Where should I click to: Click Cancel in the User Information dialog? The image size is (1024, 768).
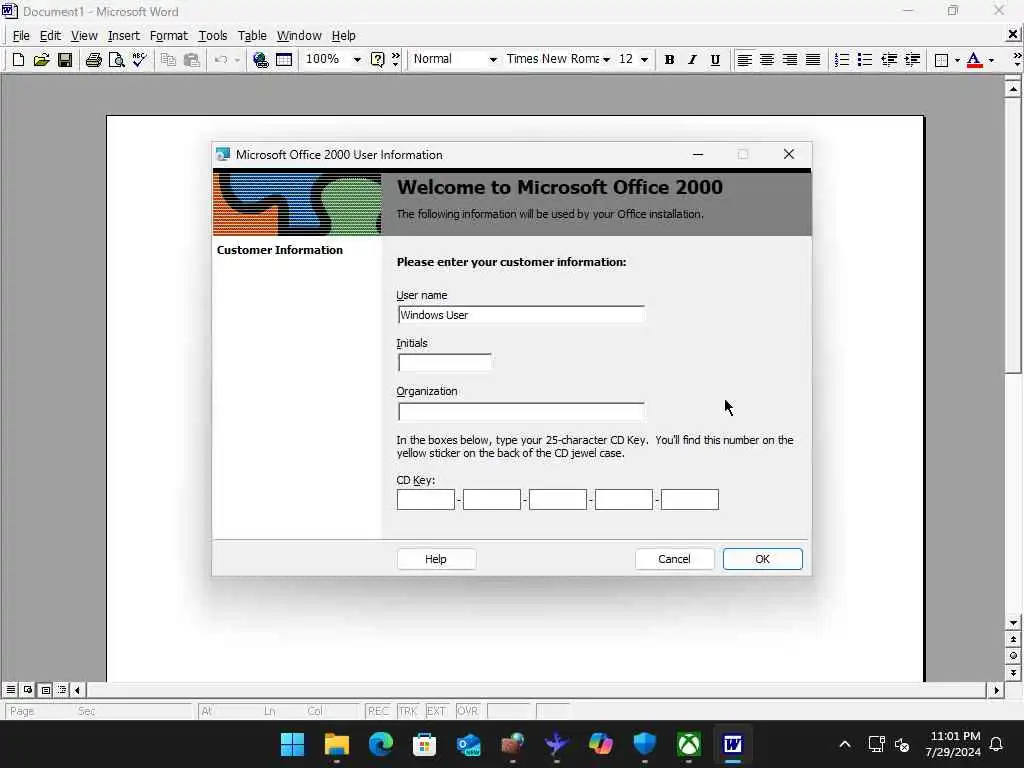tap(674, 559)
